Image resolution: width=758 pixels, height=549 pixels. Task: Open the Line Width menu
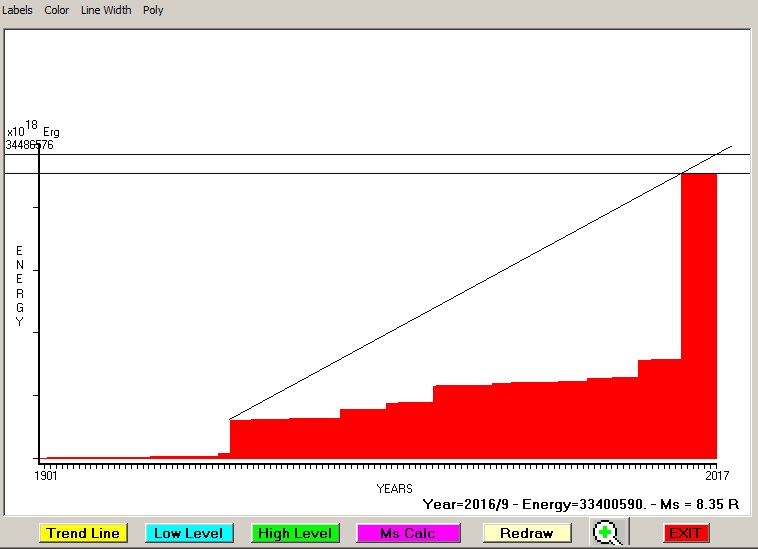106,10
